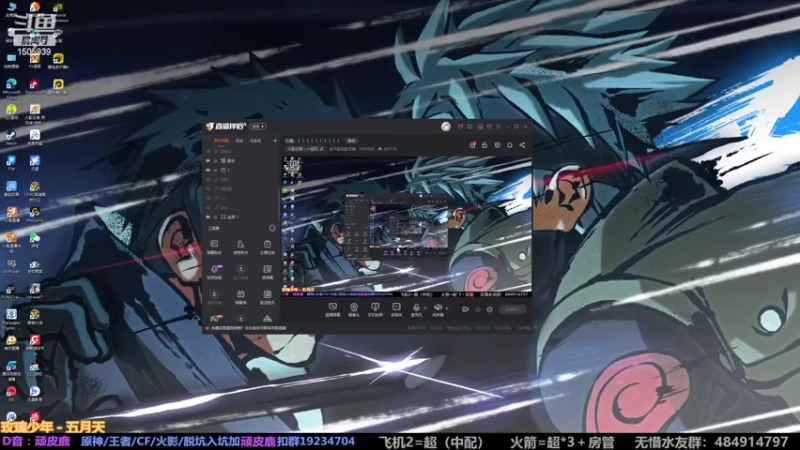The height and width of the screenshot is (450, 800).
Task: Add a multimedia source from the bottom bar
Action: click(396, 309)
